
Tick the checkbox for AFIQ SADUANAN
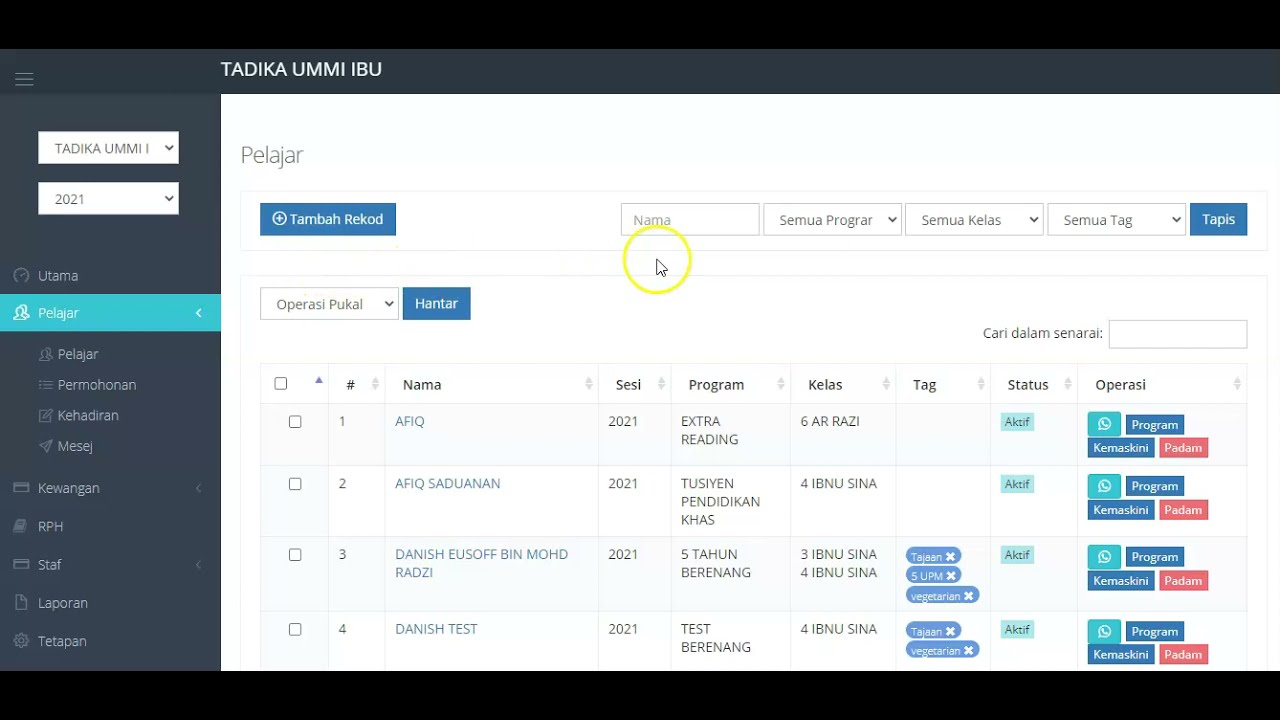point(295,484)
